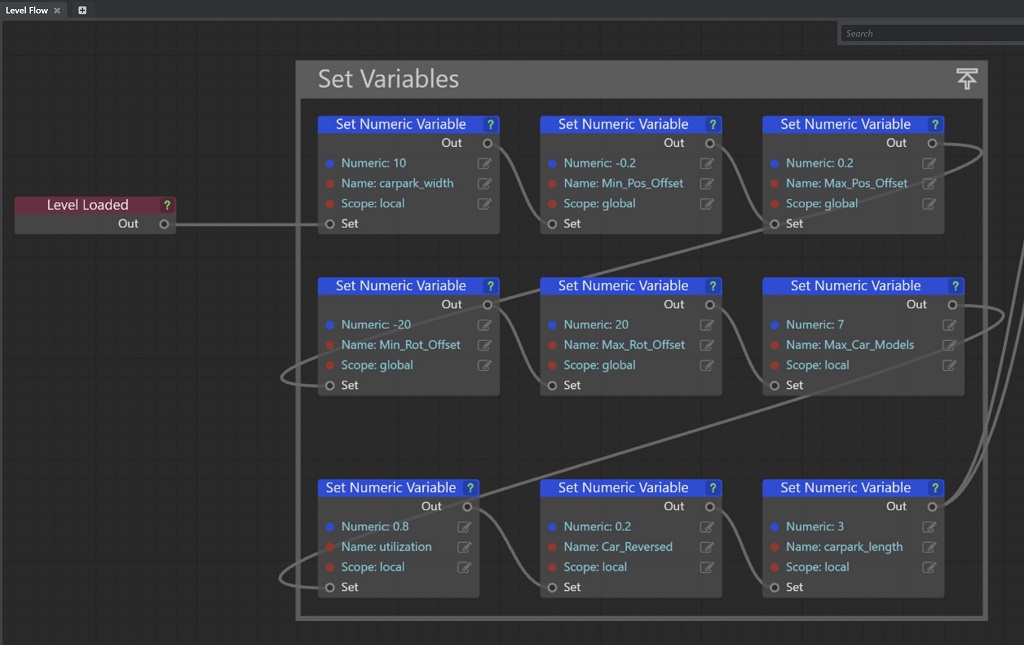The width and height of the screenshot is (1024, 645).
Task: Switch to the Level Flow tab
Action: pos(27,9)
